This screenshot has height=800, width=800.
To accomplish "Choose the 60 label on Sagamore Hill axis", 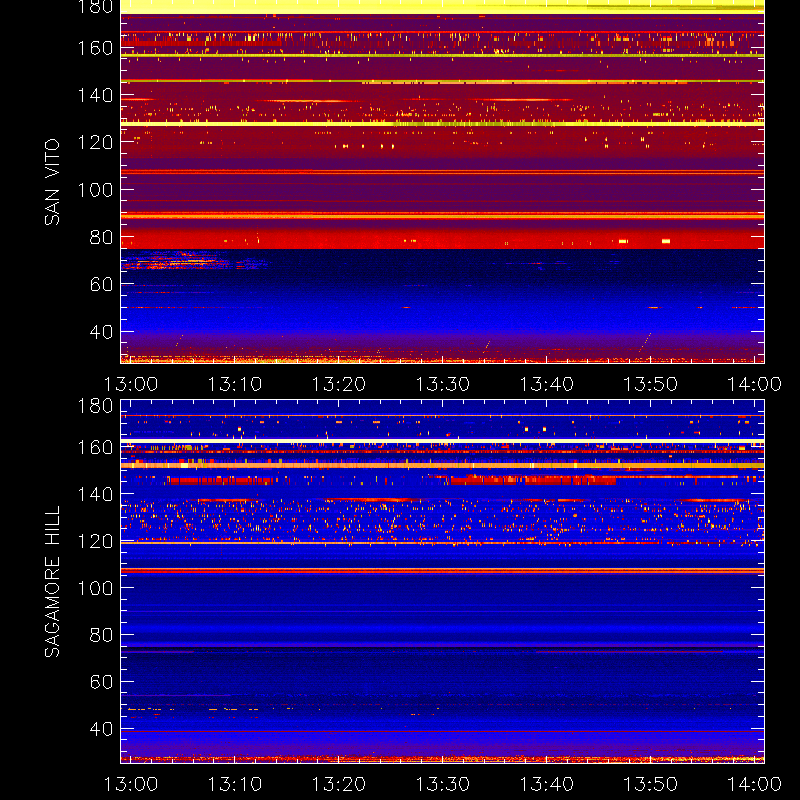I will pos(102,682).
